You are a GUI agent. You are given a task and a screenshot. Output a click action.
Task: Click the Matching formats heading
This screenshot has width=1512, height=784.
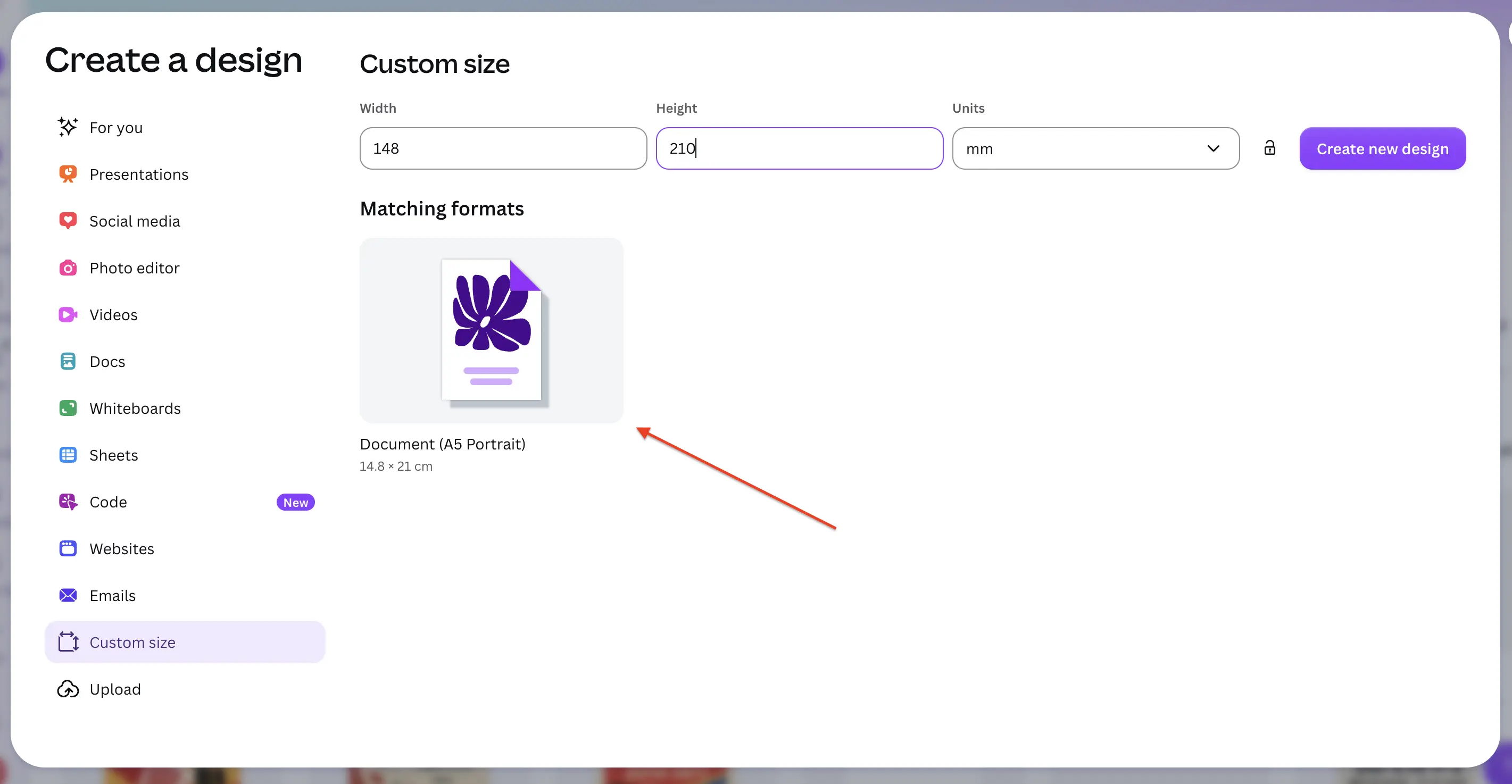point(442,208)
